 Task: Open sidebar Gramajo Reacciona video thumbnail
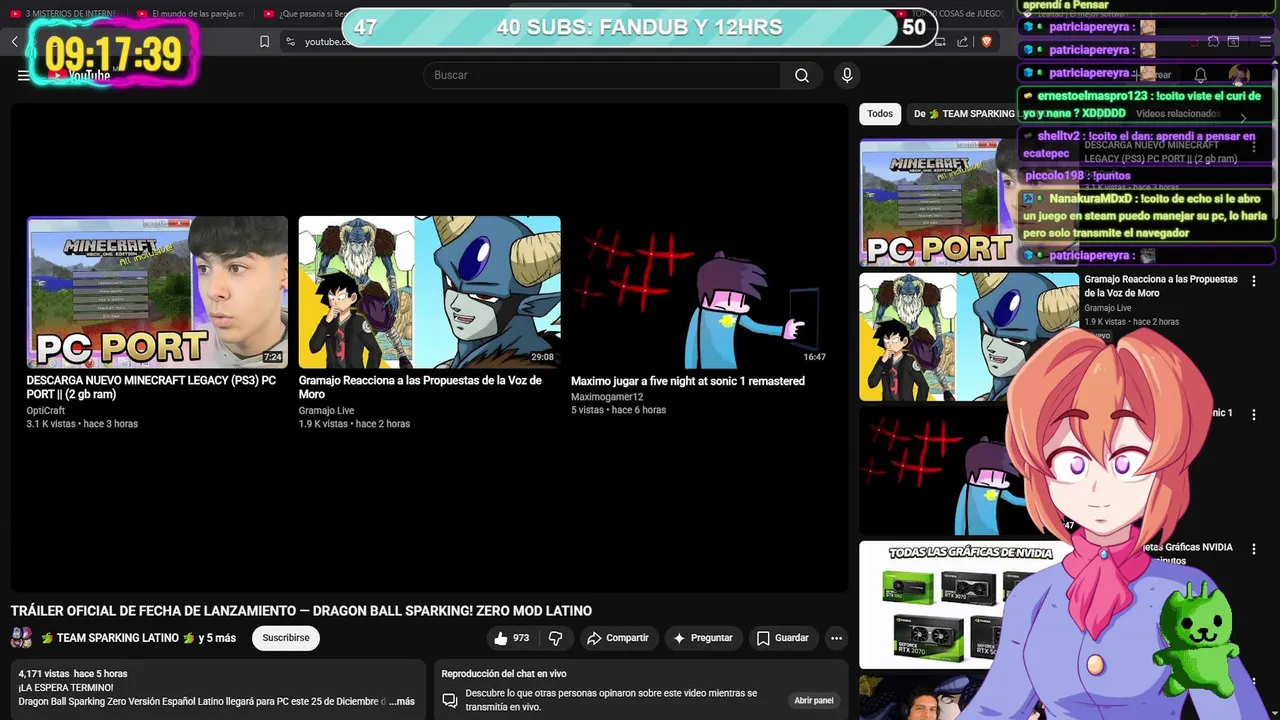point(969,337)
